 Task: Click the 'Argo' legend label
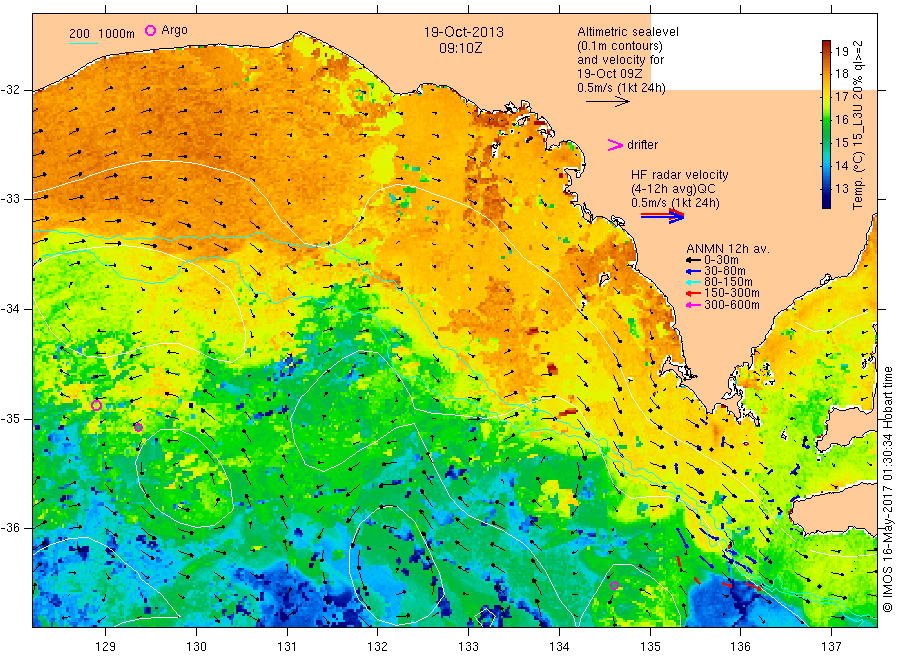pos(174,30)
